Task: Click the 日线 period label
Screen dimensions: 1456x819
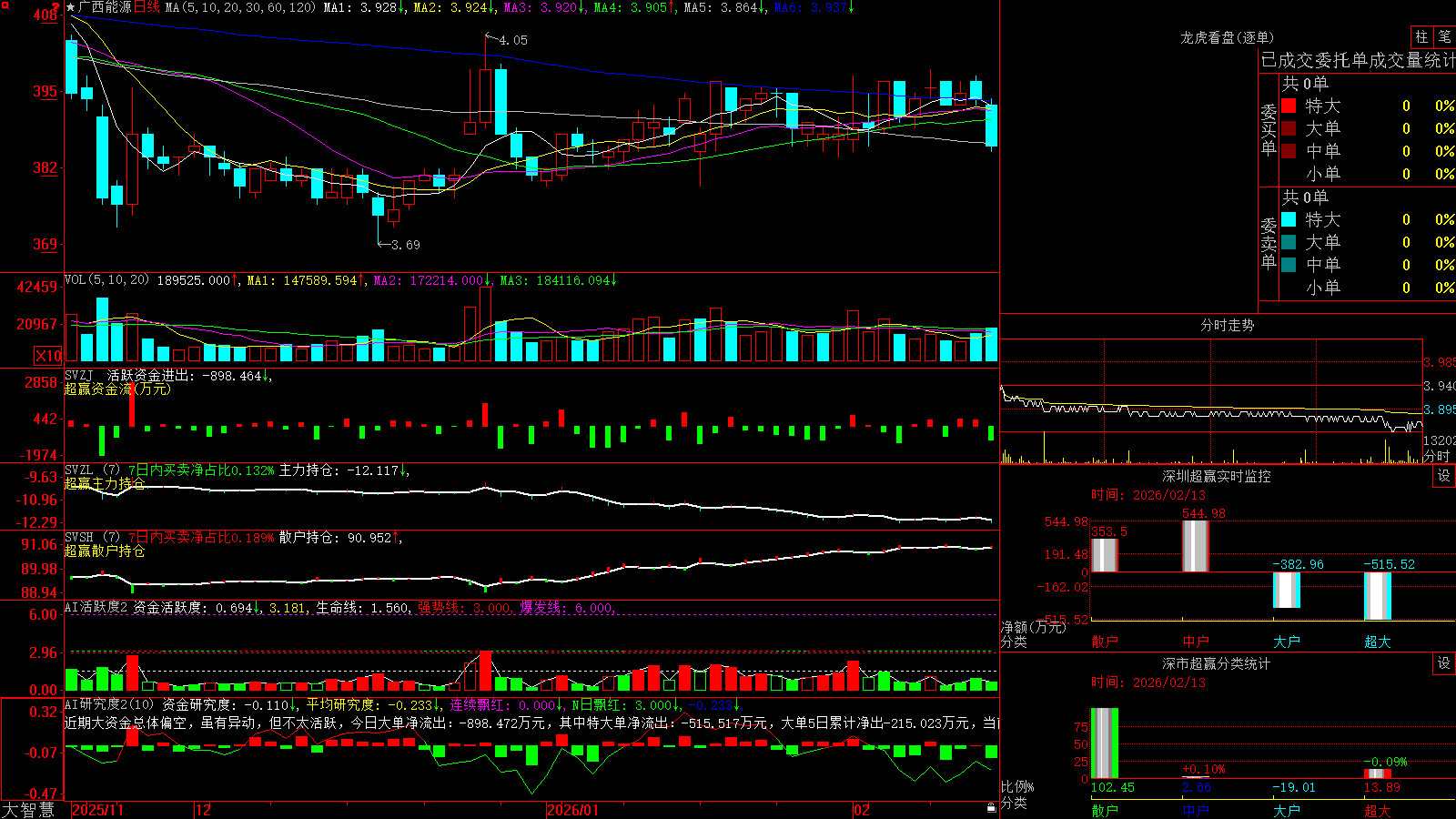Action: [147, 7]
